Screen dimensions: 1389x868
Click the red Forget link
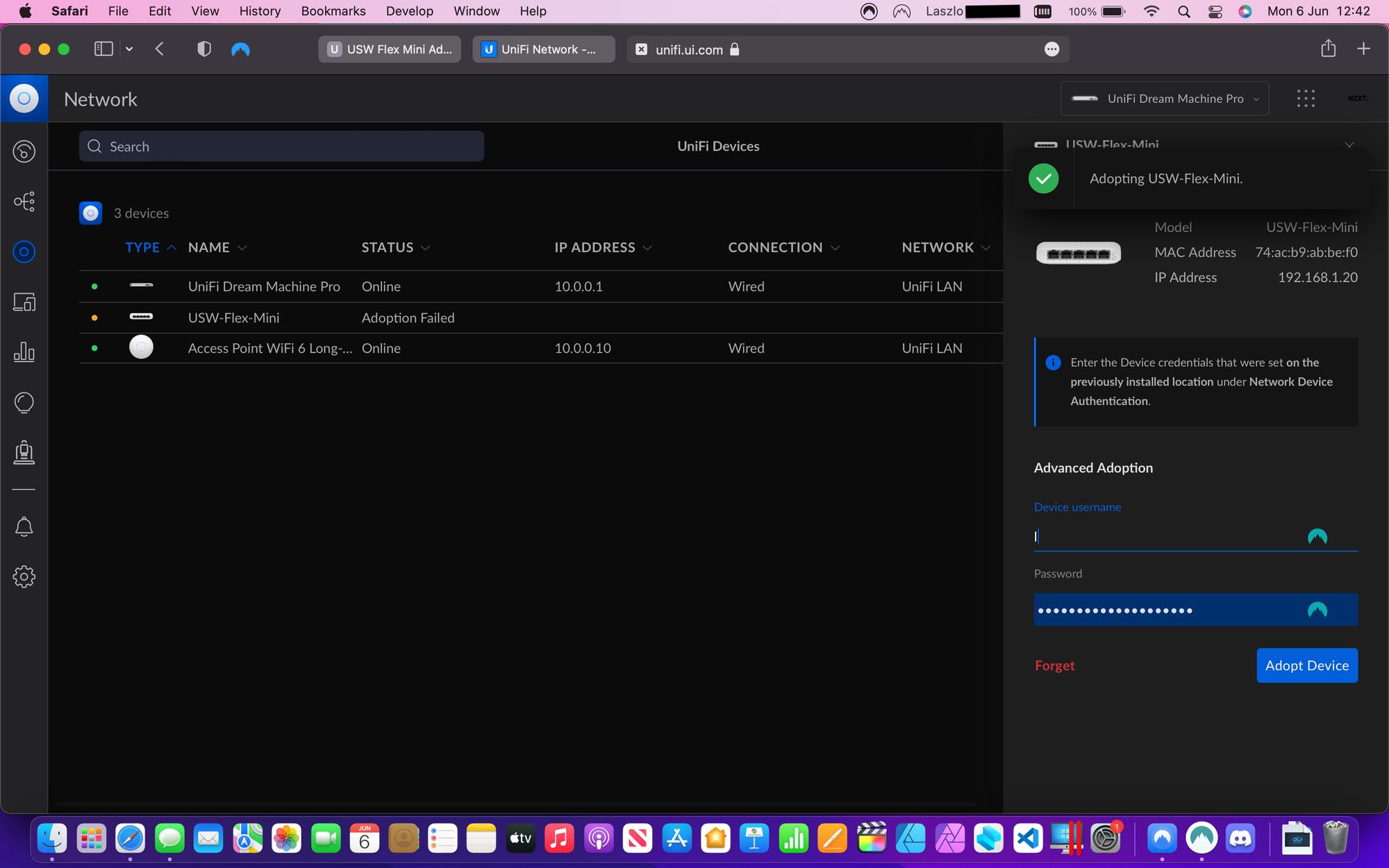(1054, 665)
